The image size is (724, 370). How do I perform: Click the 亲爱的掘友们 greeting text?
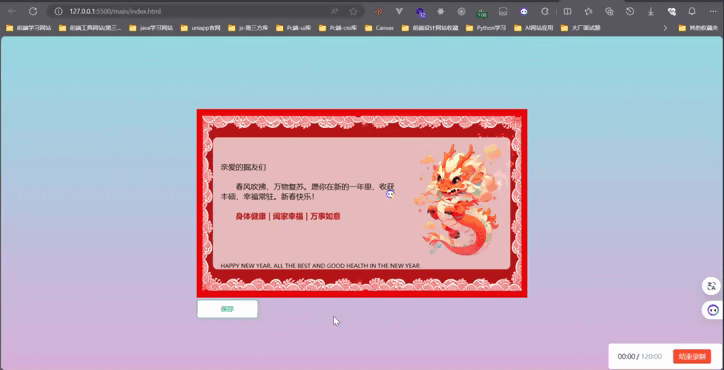pyautogui.click(x=243, y=167)
